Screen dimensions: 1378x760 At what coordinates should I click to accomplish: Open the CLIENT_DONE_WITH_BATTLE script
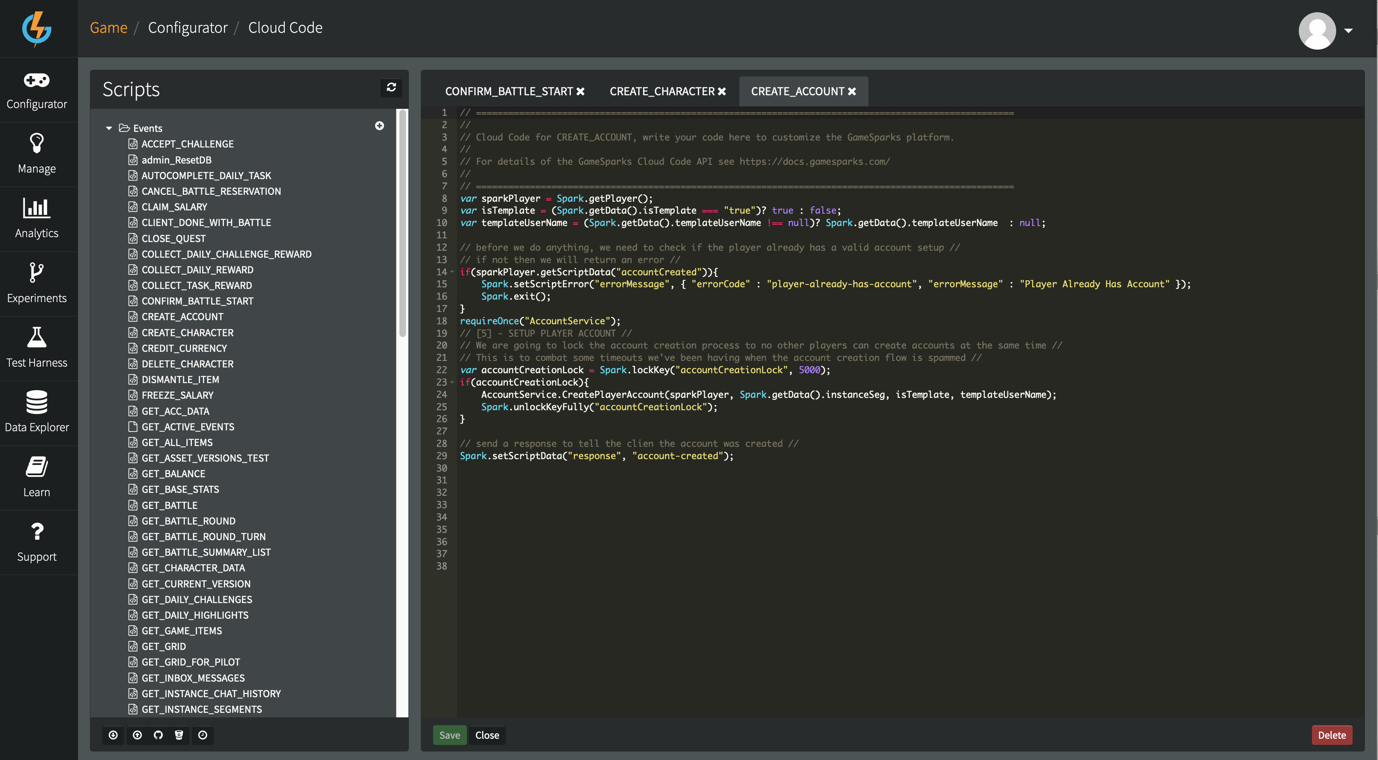point(206,222)
